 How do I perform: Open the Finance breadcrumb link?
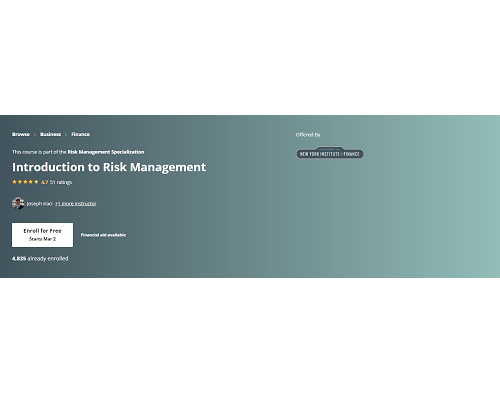click(x=80, y=134)
